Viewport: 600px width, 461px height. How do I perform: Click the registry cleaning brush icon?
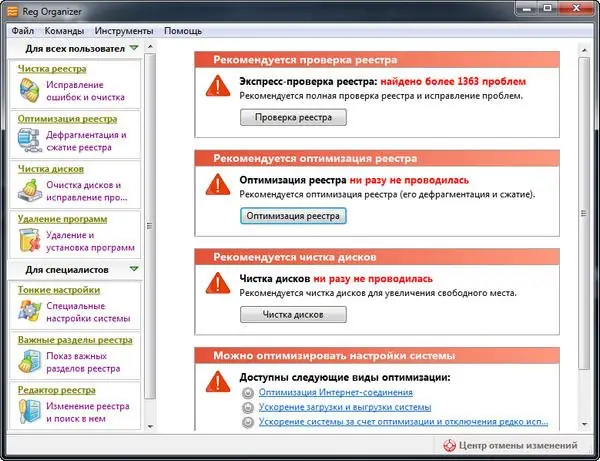(29, 90)
